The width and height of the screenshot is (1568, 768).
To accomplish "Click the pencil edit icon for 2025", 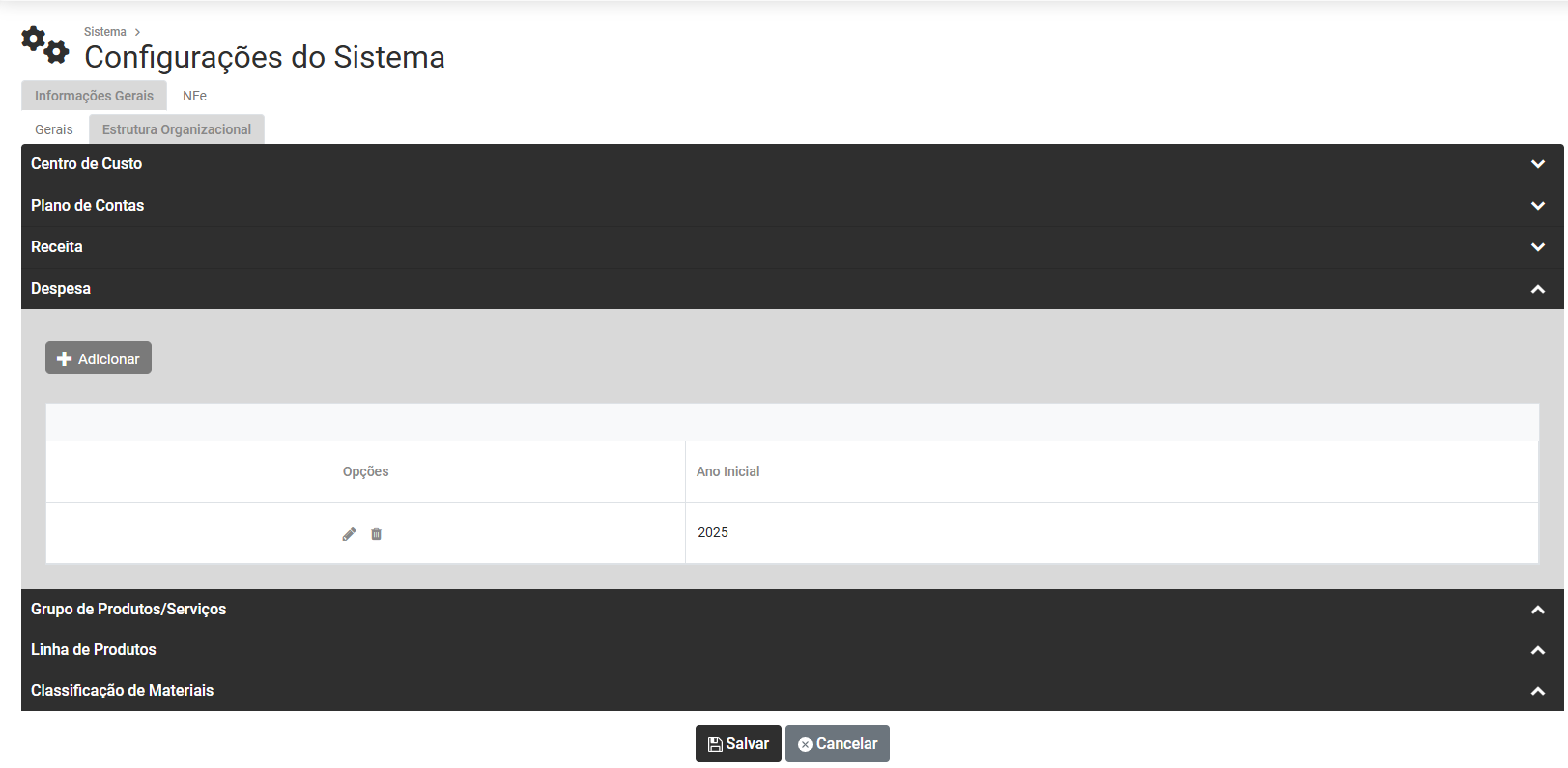I will [349, 534].
